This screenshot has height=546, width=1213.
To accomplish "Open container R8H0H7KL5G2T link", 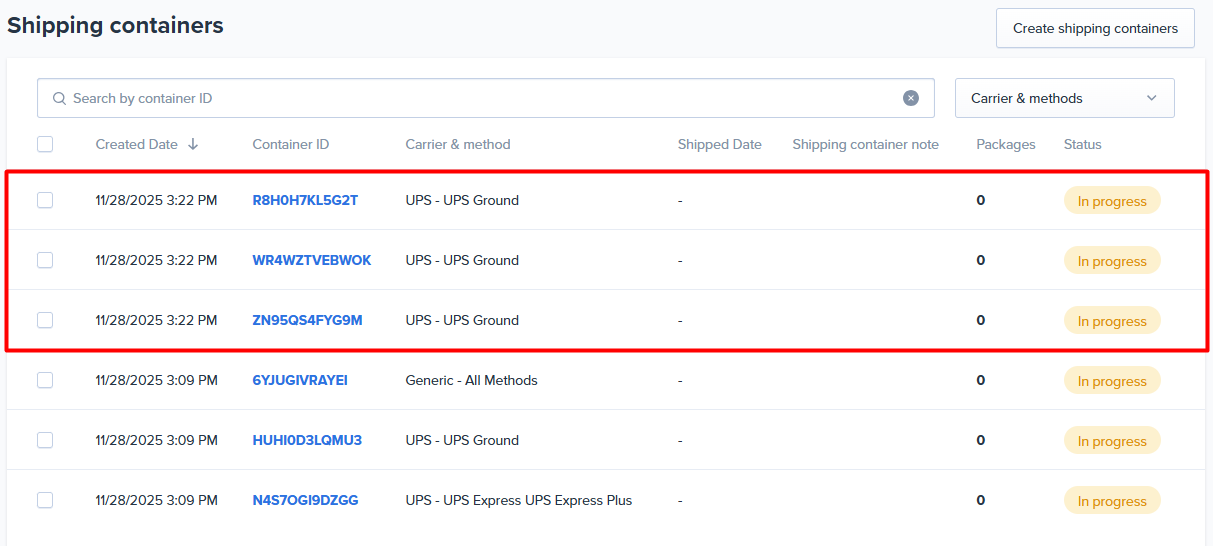I will pyautogui.click(x=305, y=200).
